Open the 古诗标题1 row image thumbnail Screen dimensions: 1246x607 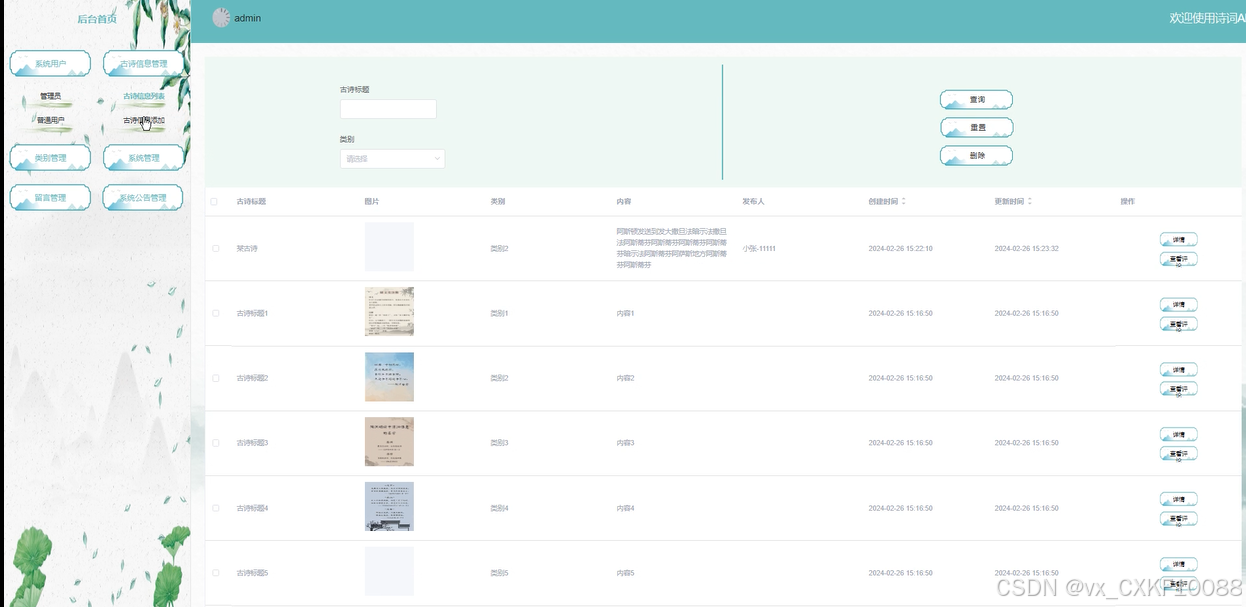pyautogui.click(x=389, y=312)
